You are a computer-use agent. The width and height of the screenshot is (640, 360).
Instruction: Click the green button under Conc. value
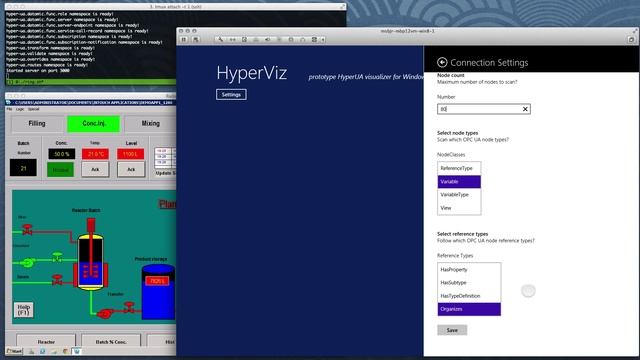60,169
